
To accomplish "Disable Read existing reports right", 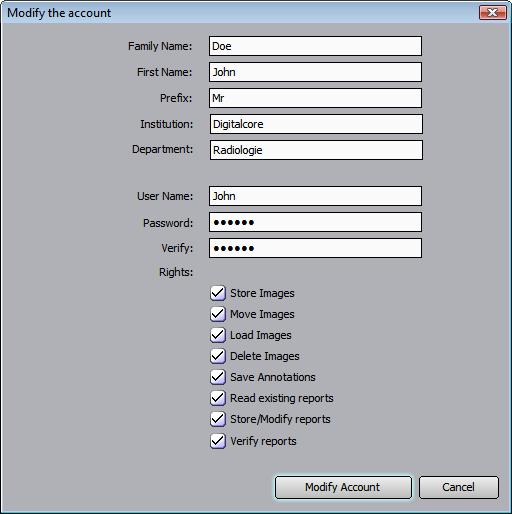I will point(218,398).
